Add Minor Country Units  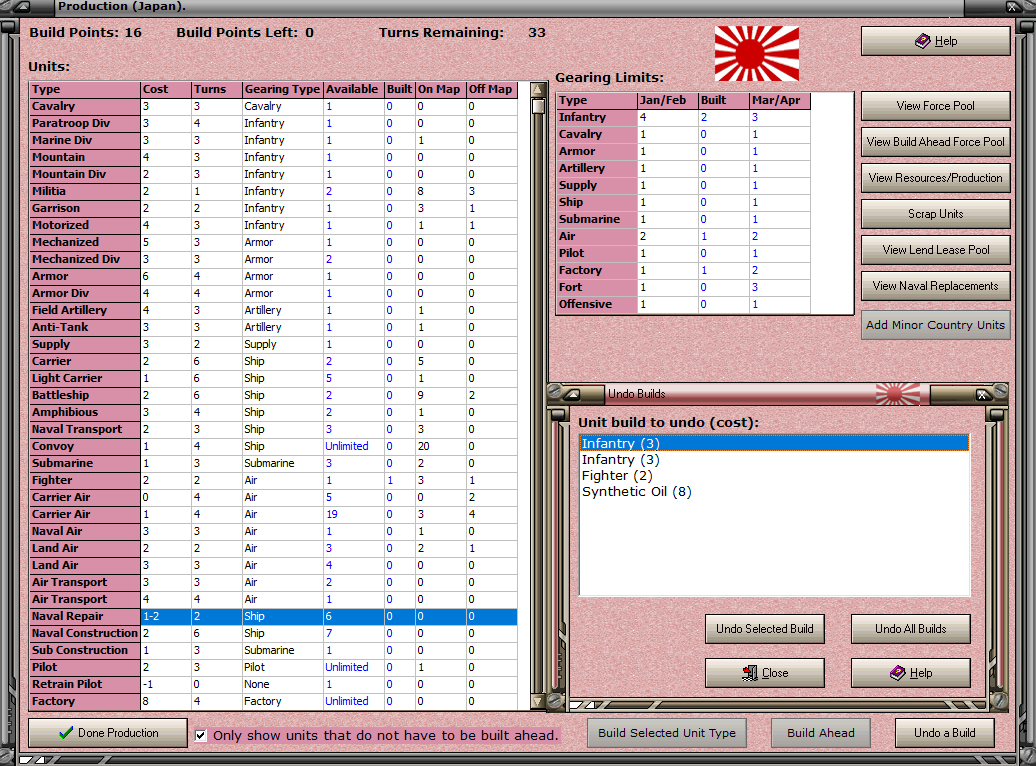[x=935, y=323]
